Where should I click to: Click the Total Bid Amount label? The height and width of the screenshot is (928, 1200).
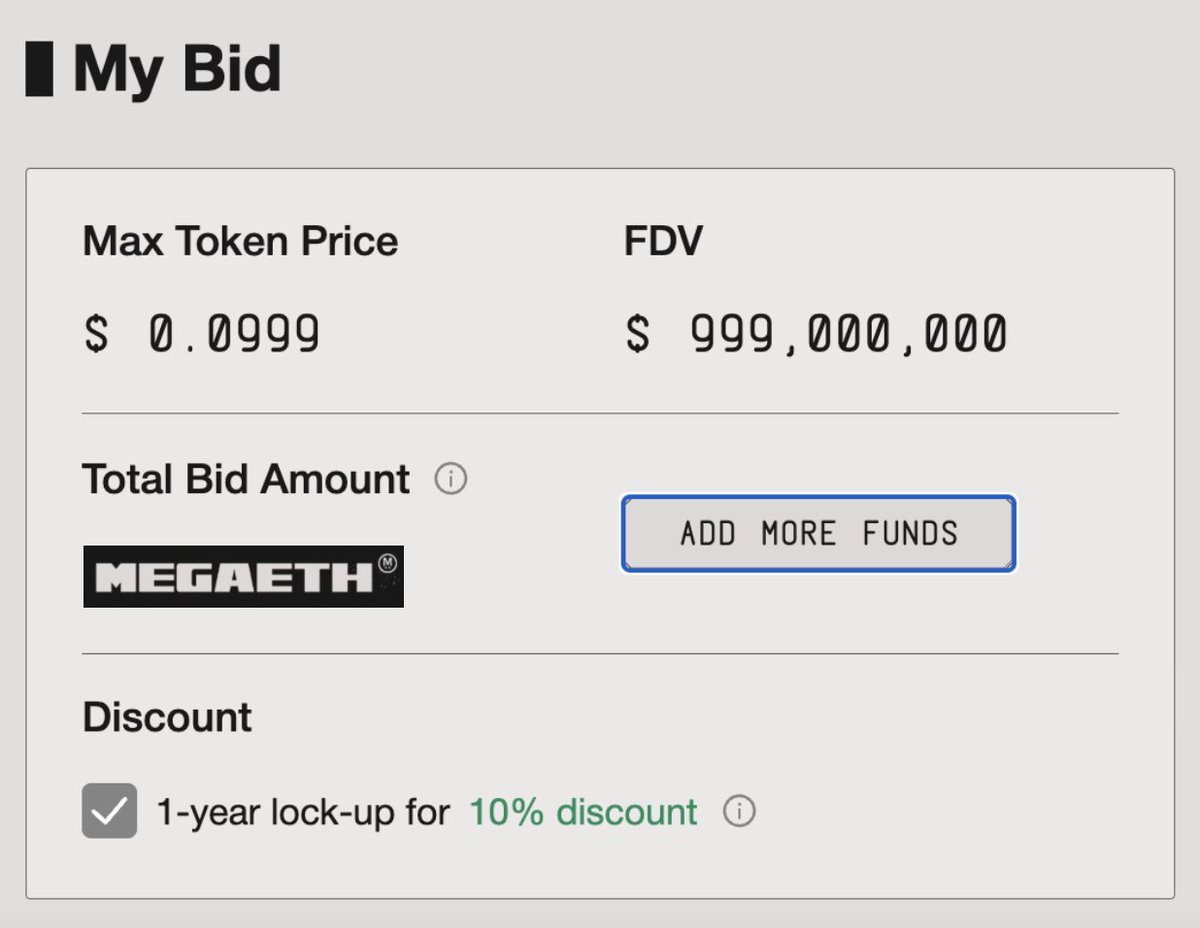[246, 480]
